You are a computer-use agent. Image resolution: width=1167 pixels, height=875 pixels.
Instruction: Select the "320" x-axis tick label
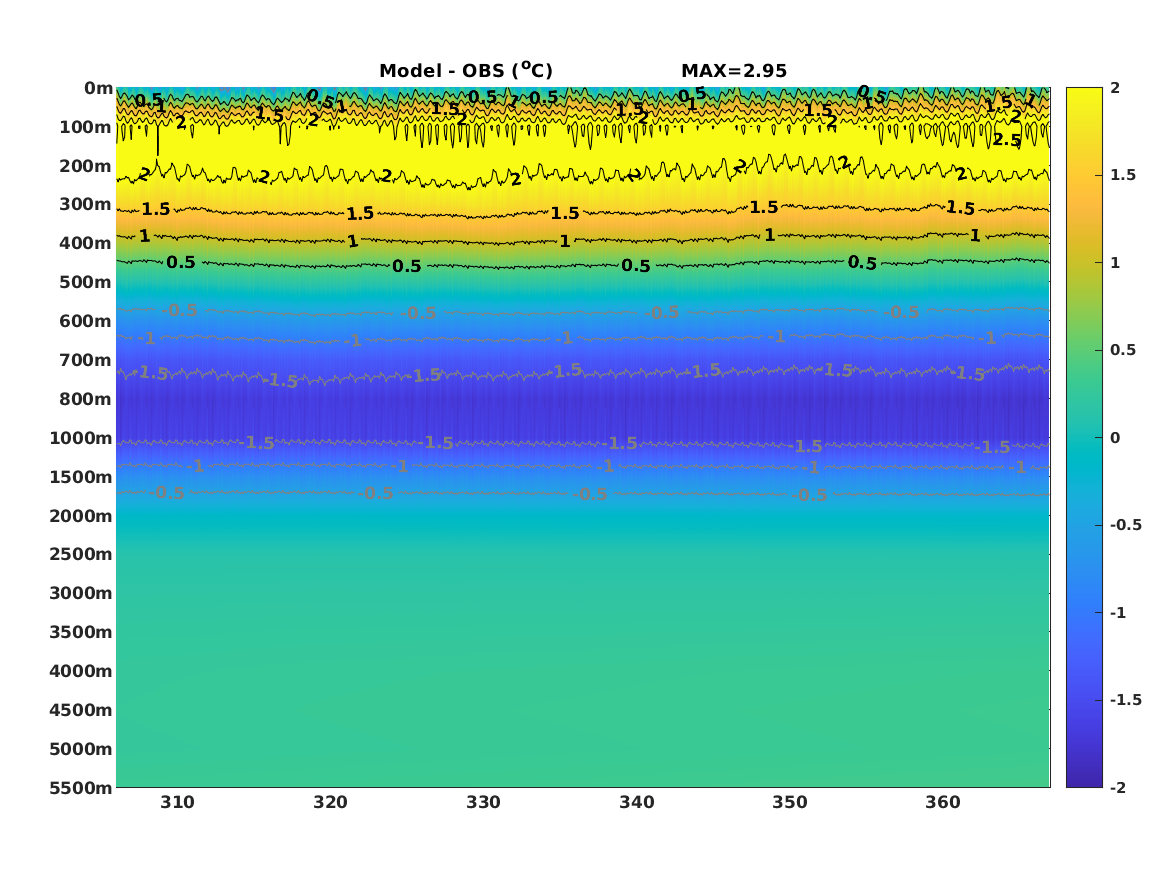pos(330,803)
